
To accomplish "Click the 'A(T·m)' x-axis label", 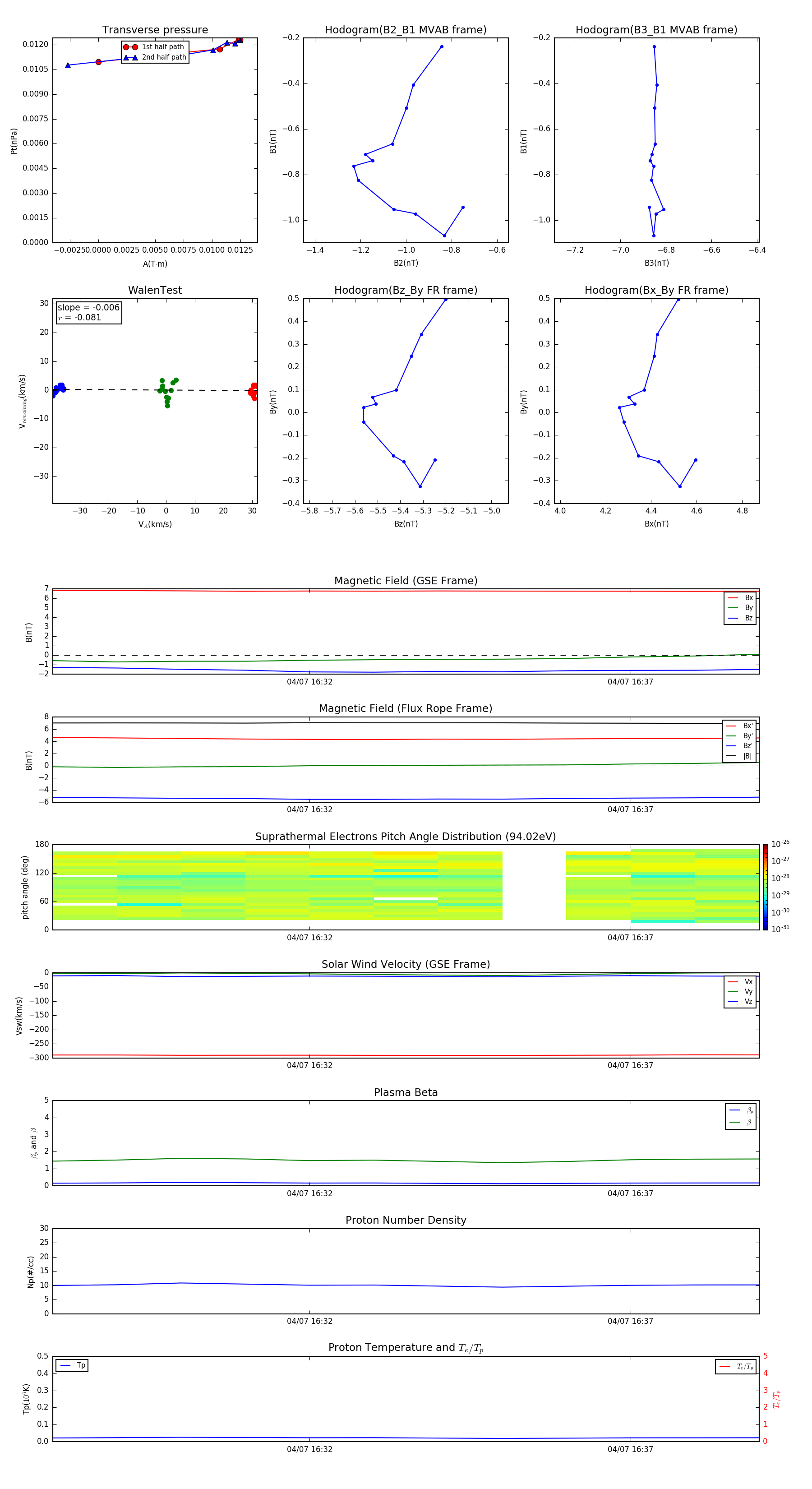I will 155,264.
